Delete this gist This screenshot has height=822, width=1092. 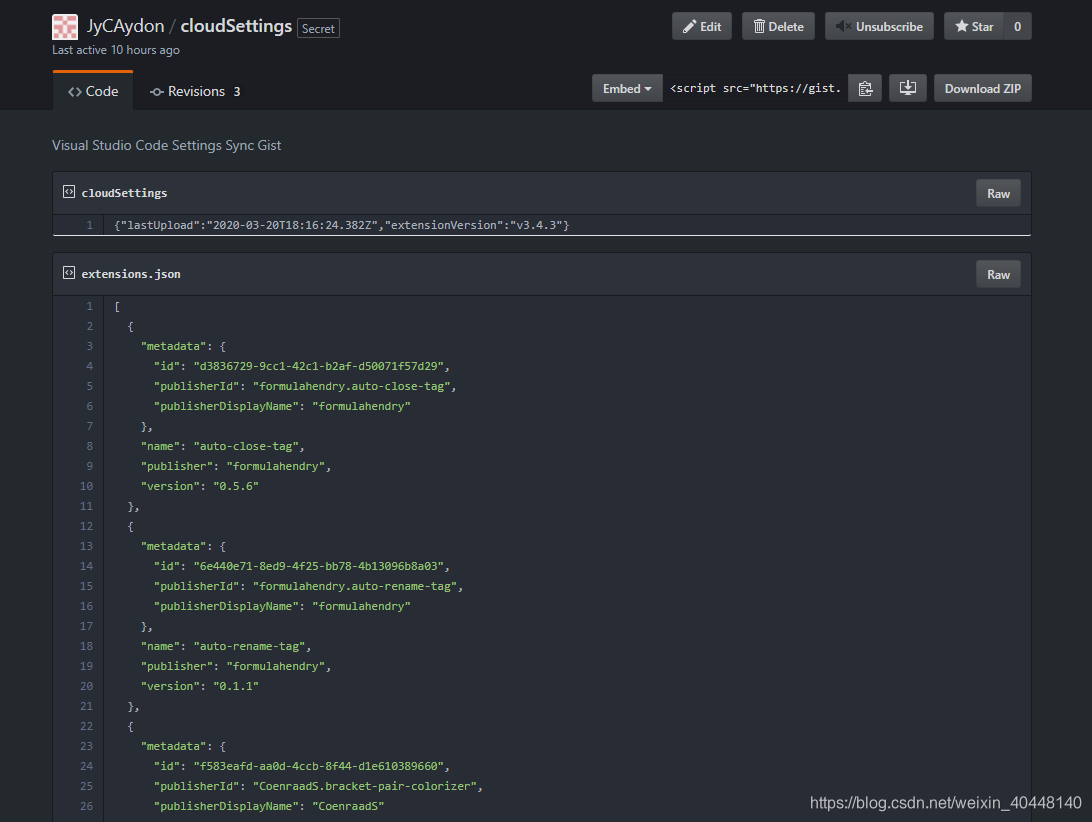point(778,26)
